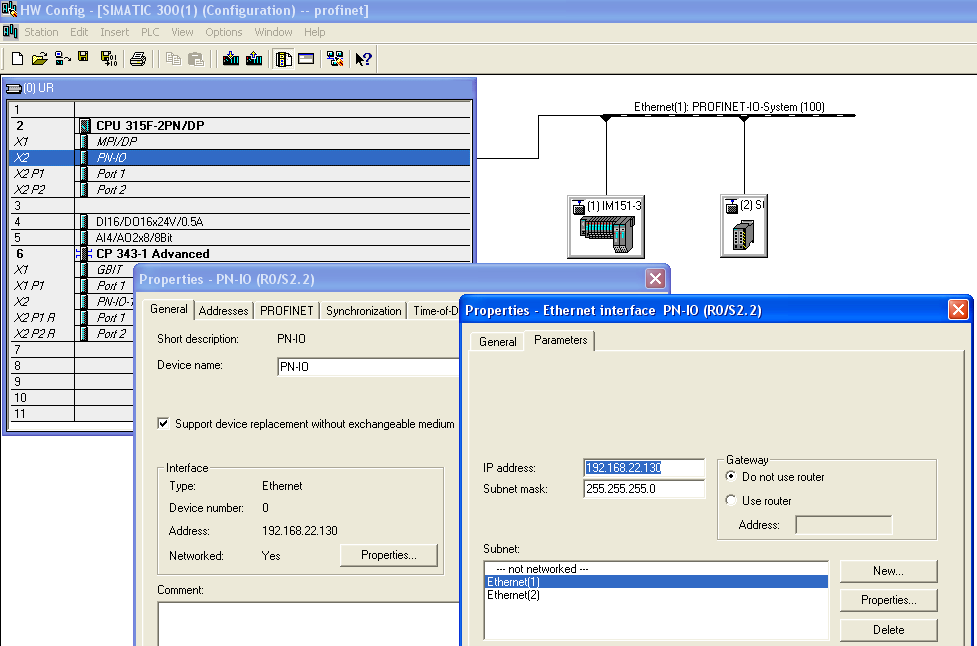
Task: Click the DI16/DO16x24V/0.5A module icon
Action: [x=84, y=222]
